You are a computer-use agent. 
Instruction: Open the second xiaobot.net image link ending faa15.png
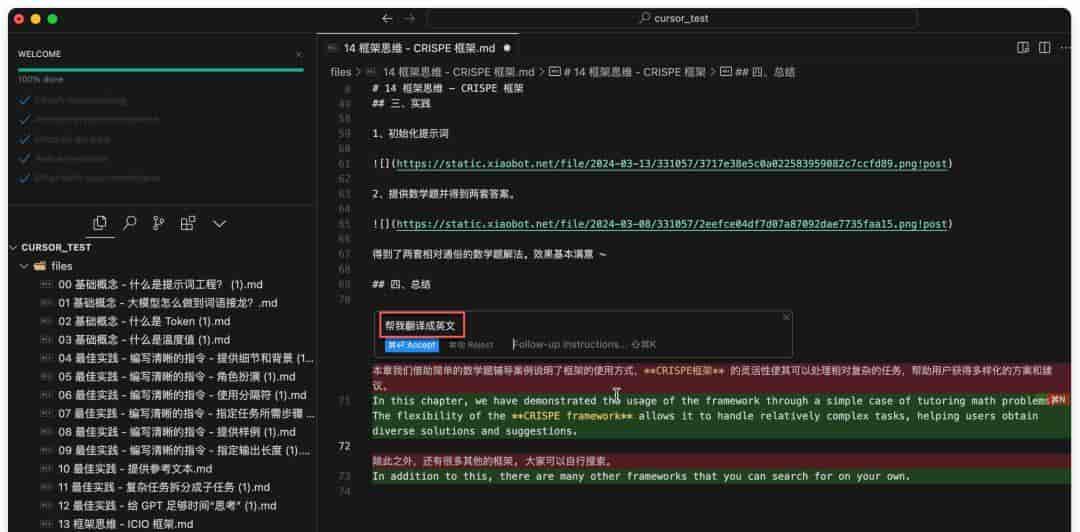[x=671, y=225]
